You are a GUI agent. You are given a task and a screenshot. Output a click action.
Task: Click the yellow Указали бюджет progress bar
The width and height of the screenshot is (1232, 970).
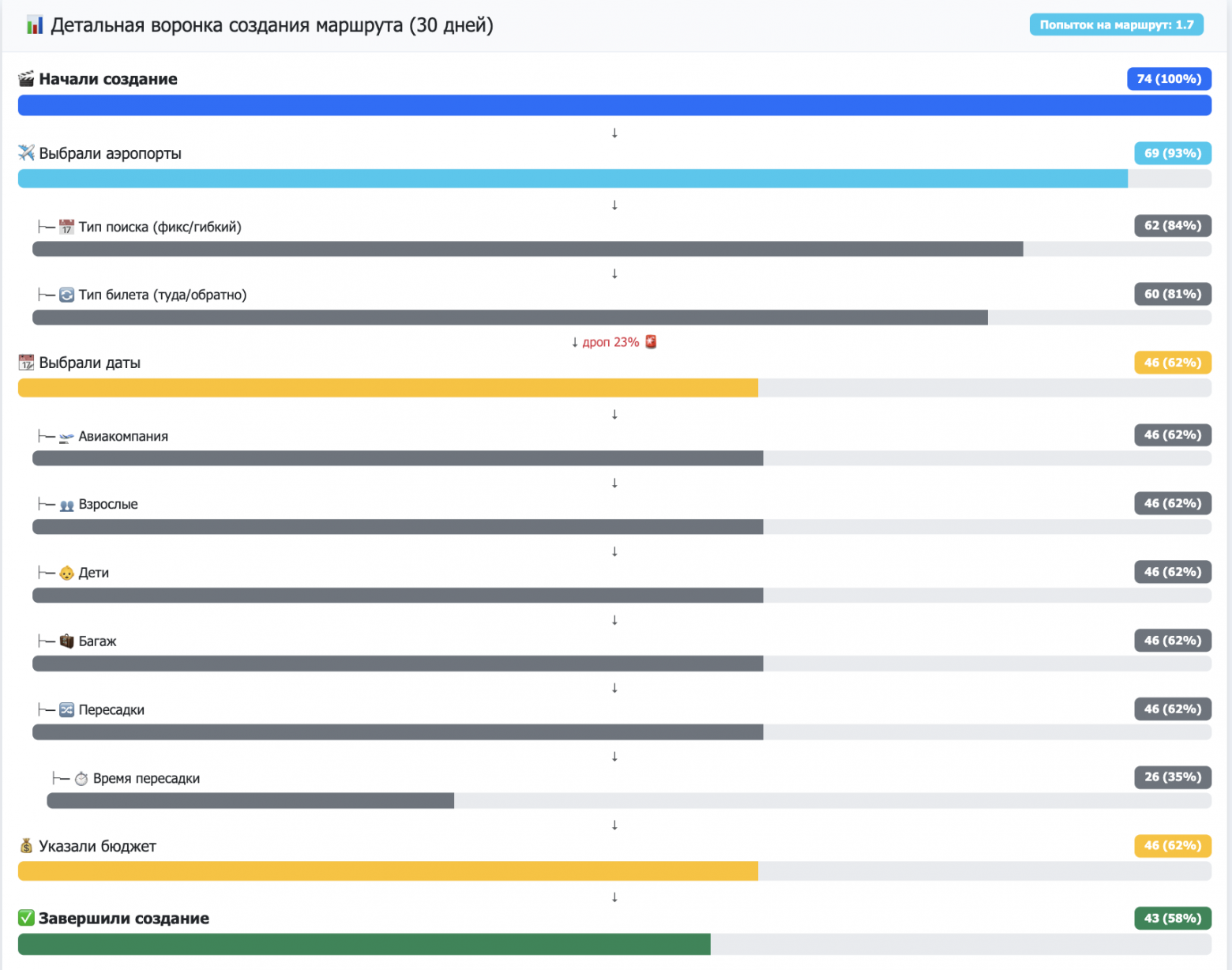pyautogui.click(x=614, y=871)
